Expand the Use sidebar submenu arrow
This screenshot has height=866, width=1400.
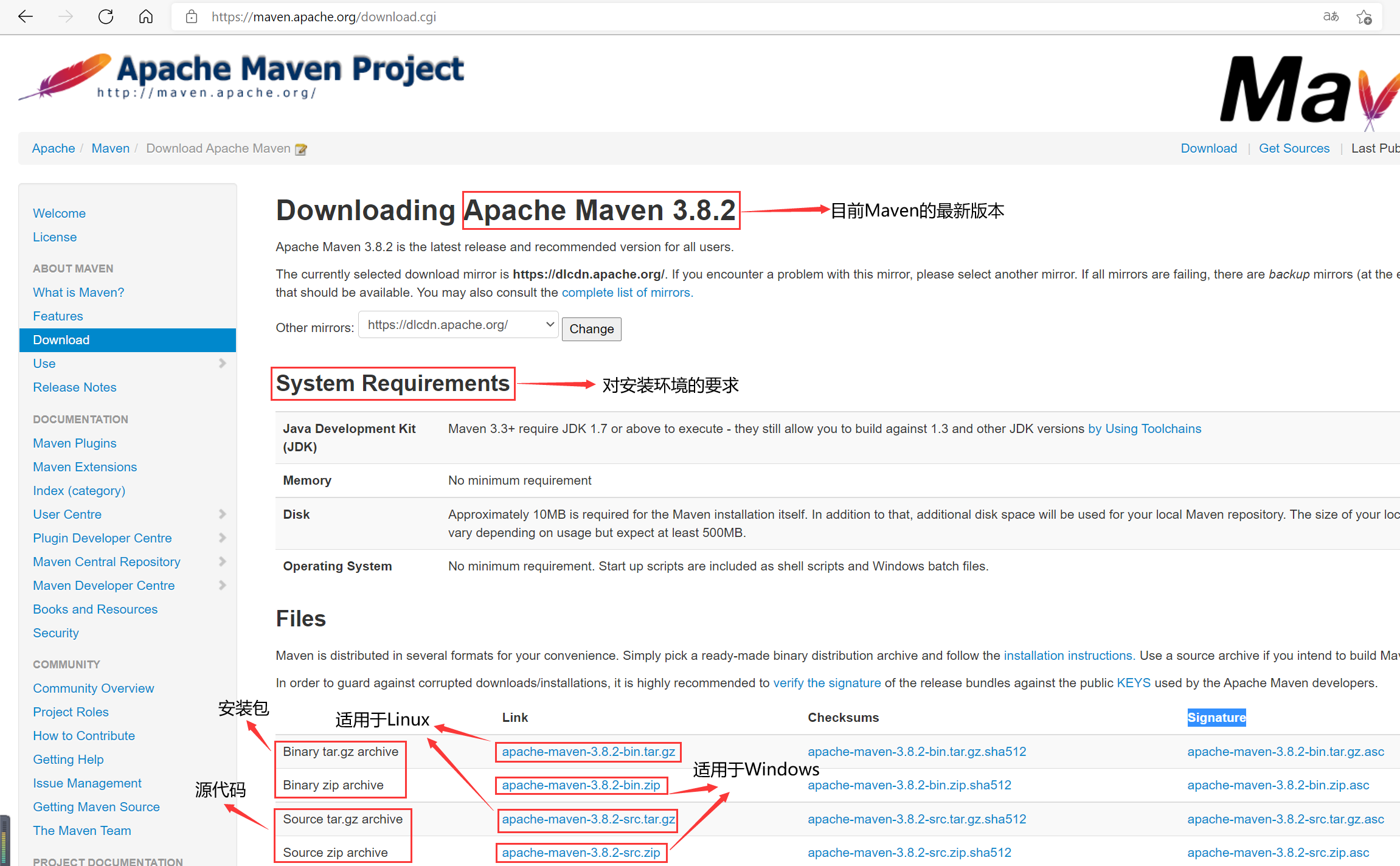pyautogui.click(x=222, y=363)
